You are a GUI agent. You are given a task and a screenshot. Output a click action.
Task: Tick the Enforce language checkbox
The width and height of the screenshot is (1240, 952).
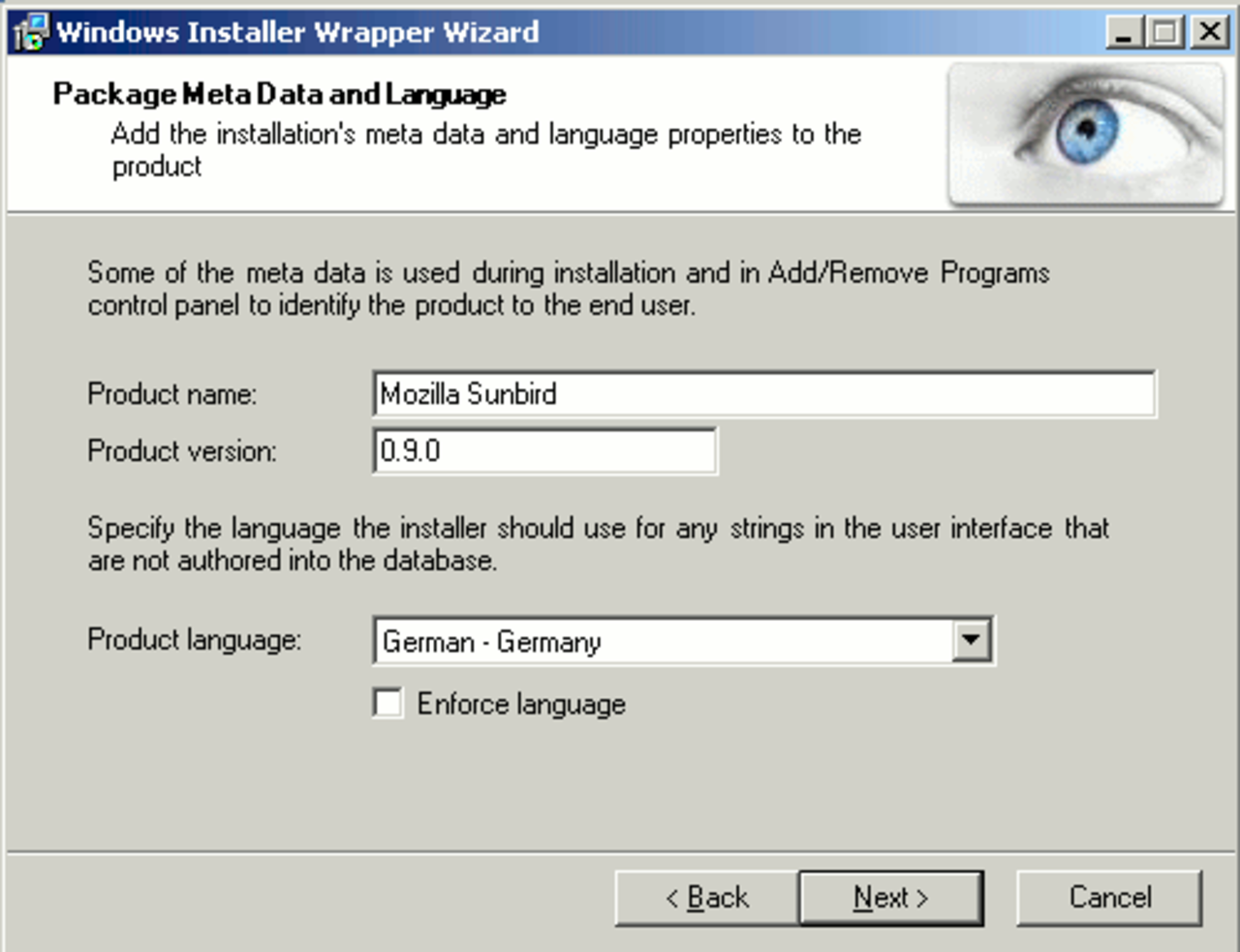[x=387, y=703]
